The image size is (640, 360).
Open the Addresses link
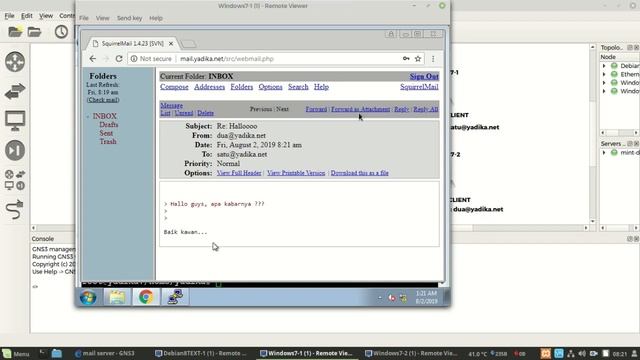click(x=209, y=87)
